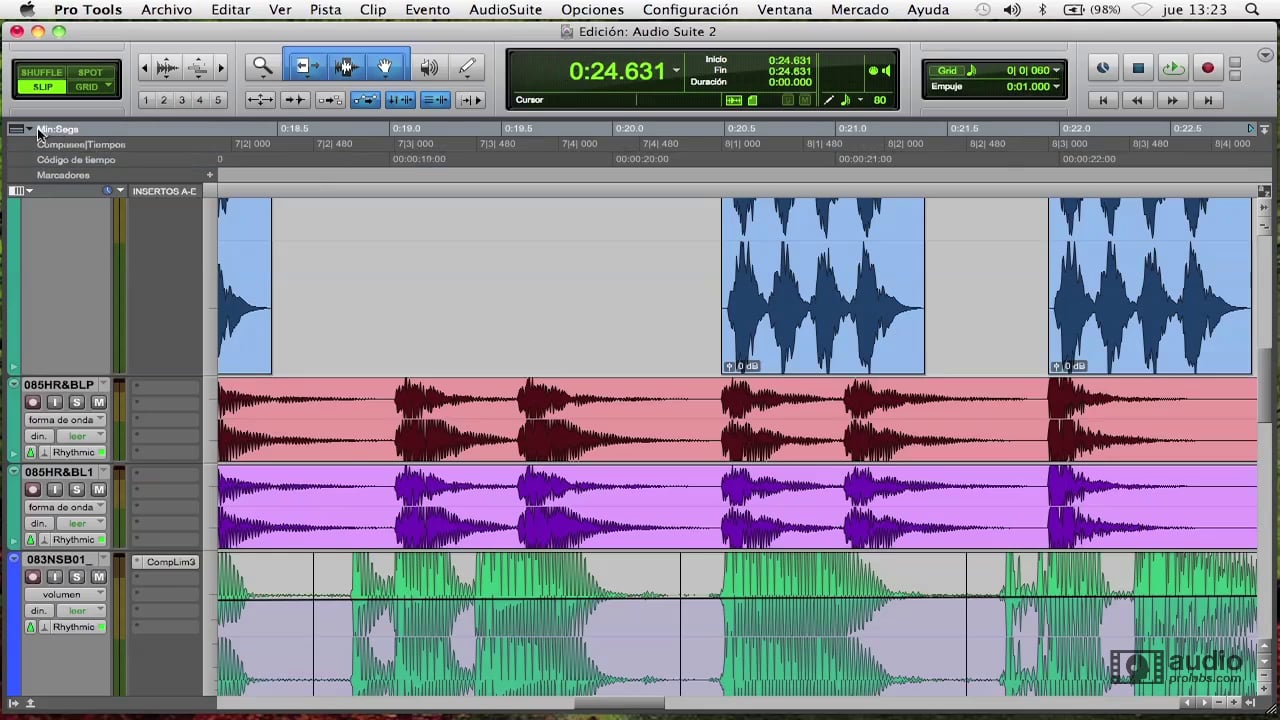
Task: Open volumen track view selector
Action: click(66, 594)
